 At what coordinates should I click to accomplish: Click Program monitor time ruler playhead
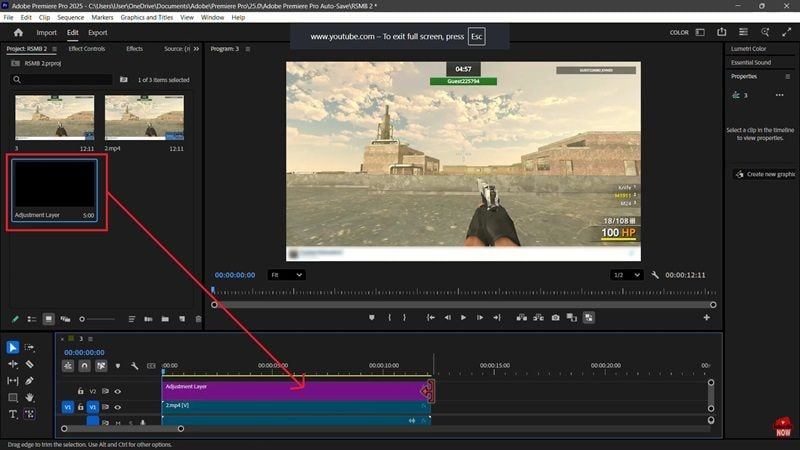213,290
